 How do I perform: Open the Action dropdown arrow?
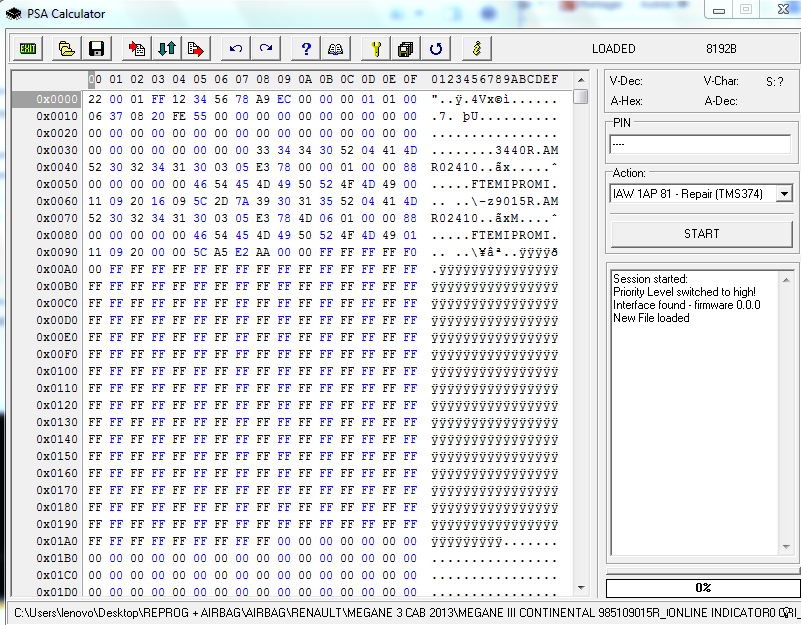pyautogui.click(x=784, y=193)
